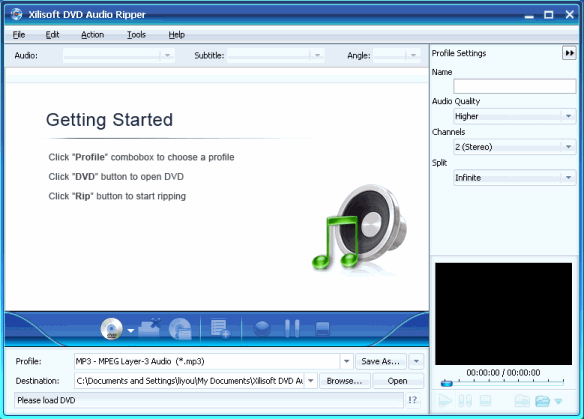584x419 pixels.
Task: Open the Edit menu
Action: pos(52,35)
